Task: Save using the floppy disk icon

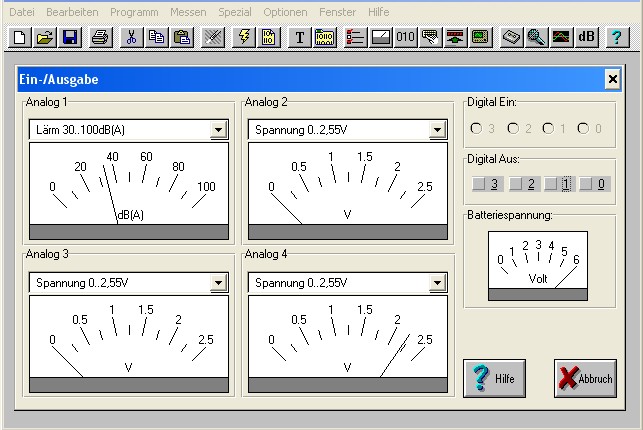Action: click(x=70, y=37)
